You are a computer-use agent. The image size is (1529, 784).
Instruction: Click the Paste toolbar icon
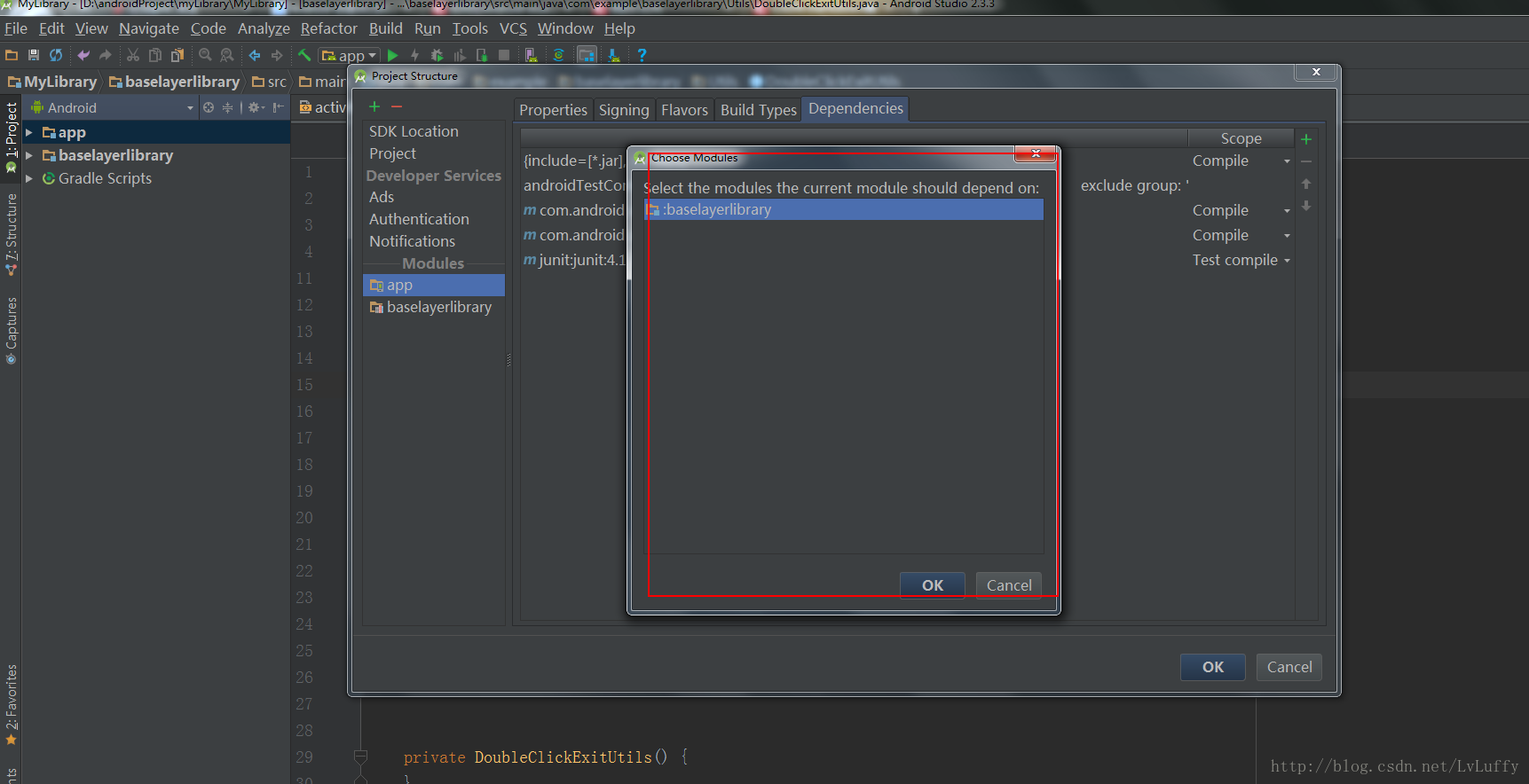[x=177, y=55]
